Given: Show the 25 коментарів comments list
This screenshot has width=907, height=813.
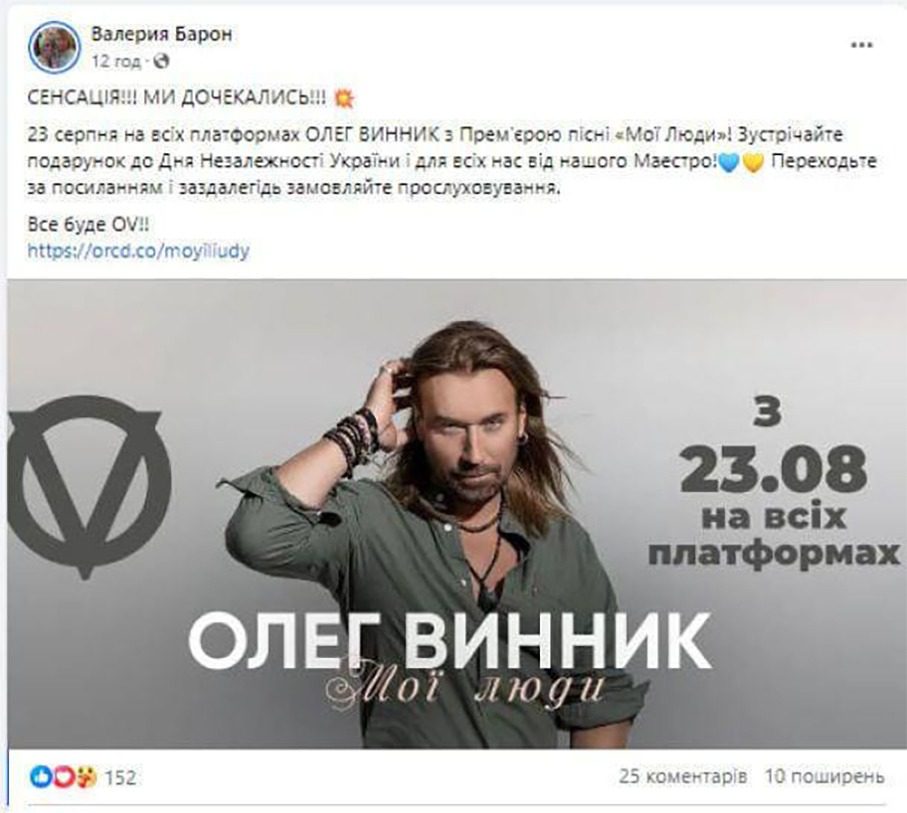Looking at the screenshot, I should tap(683, 776).
